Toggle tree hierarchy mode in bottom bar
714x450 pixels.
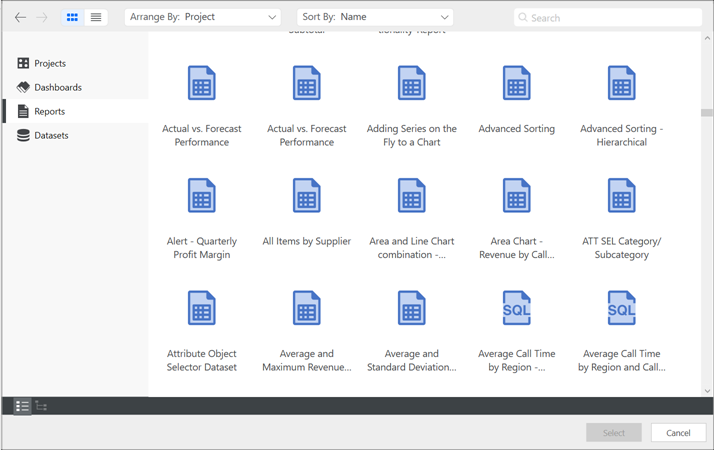coord(41,406)
